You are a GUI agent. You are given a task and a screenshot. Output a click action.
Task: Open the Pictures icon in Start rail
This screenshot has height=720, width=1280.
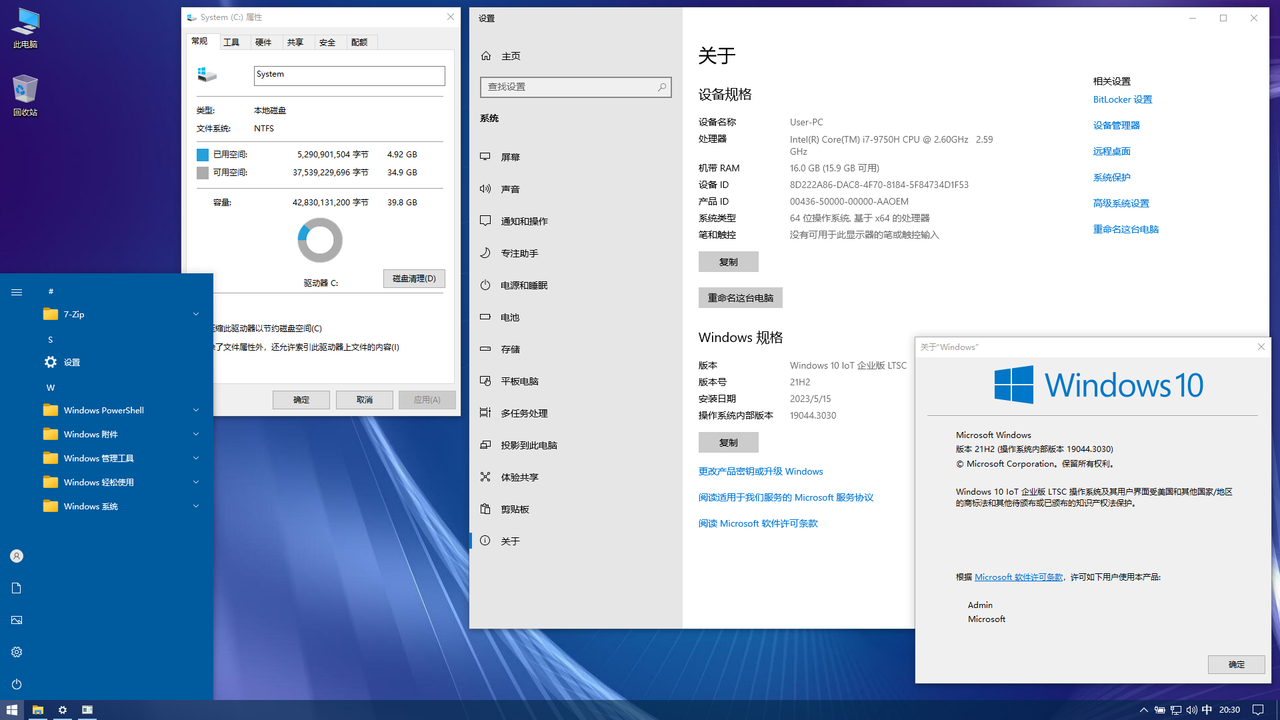[16, 620]
